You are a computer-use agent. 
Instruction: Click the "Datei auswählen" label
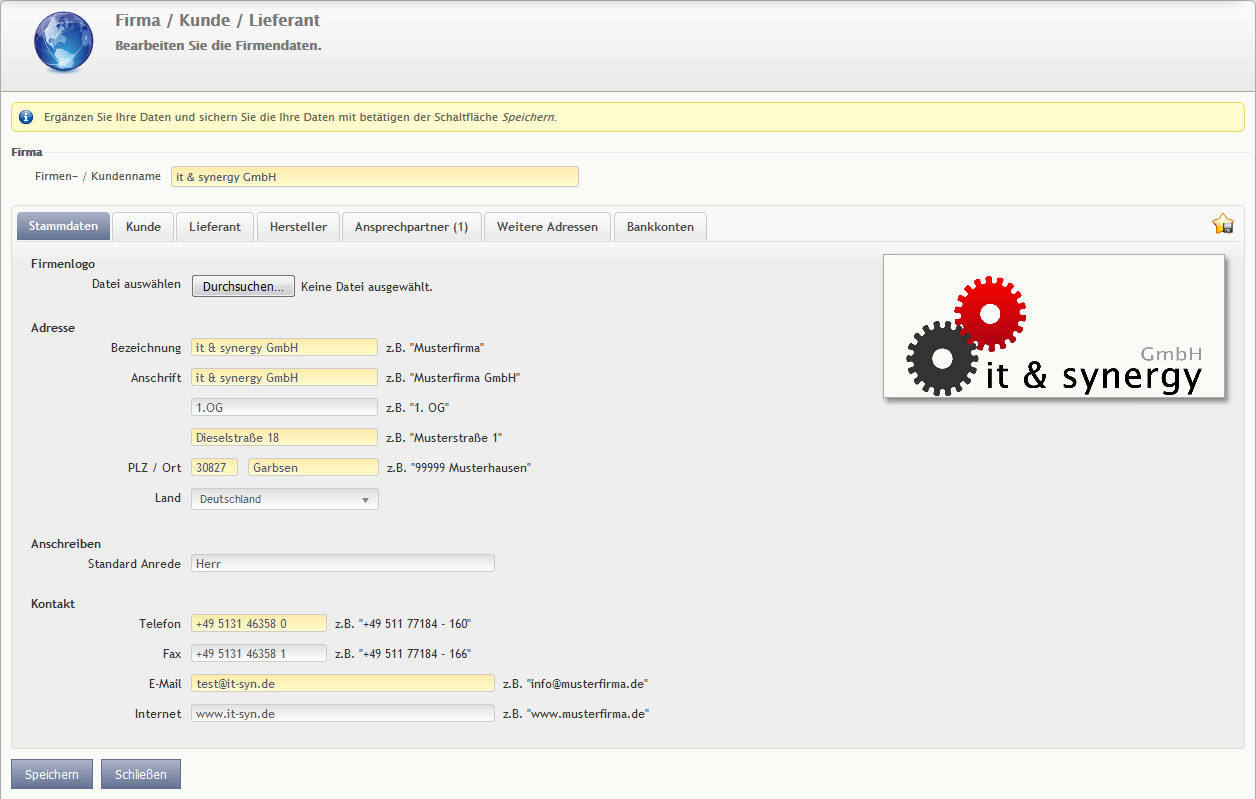(x=136, y=284)
